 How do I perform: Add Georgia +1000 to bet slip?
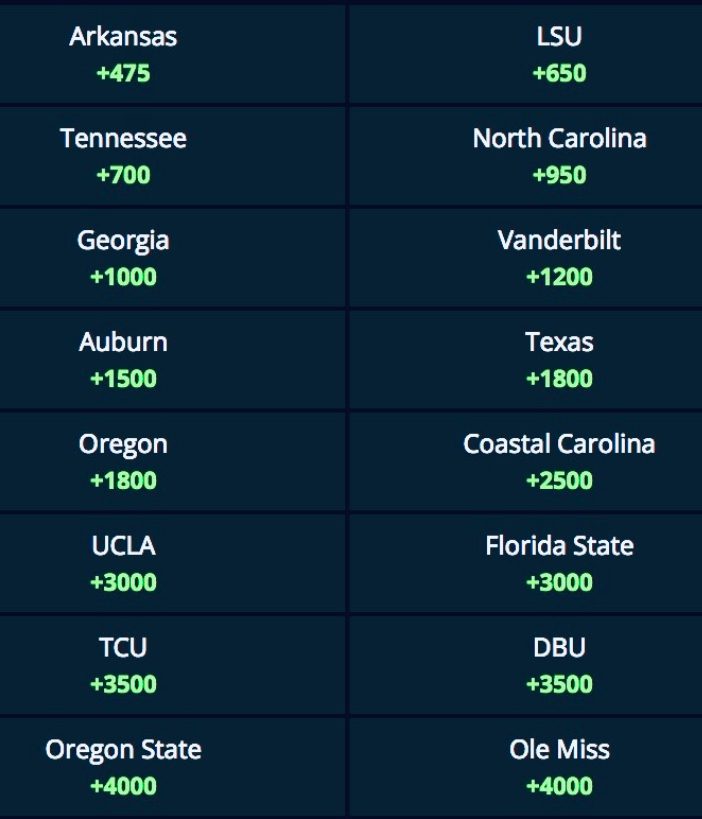point(123,258)
